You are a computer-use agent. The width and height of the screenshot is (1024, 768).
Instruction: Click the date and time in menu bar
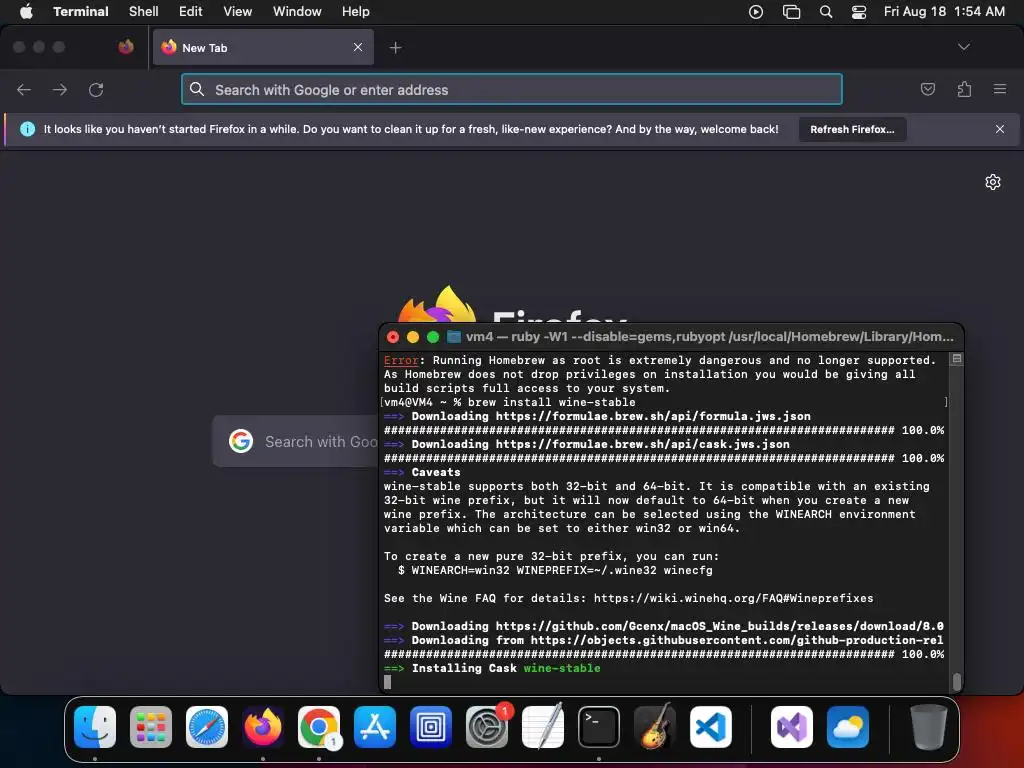tap(944, 12)
